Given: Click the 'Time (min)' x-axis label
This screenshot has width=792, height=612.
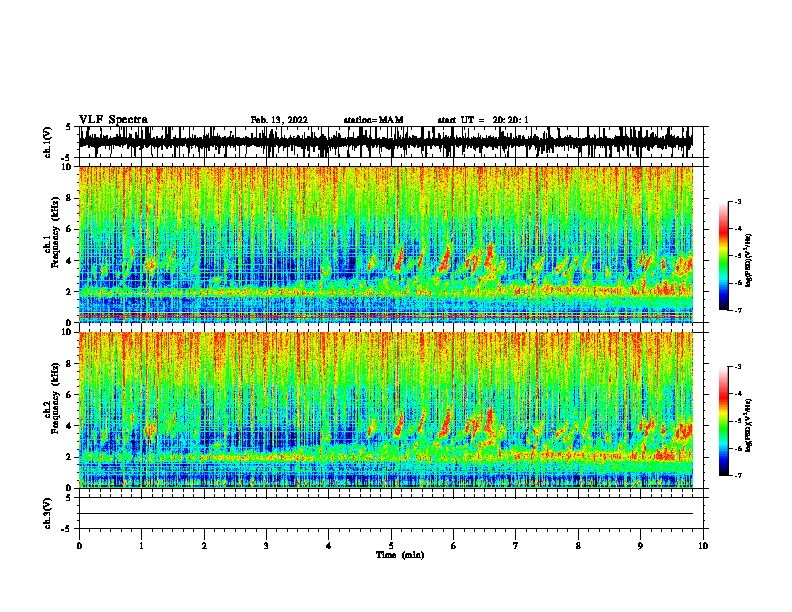Looking at the screenshot, I should (x=400, y=555).
